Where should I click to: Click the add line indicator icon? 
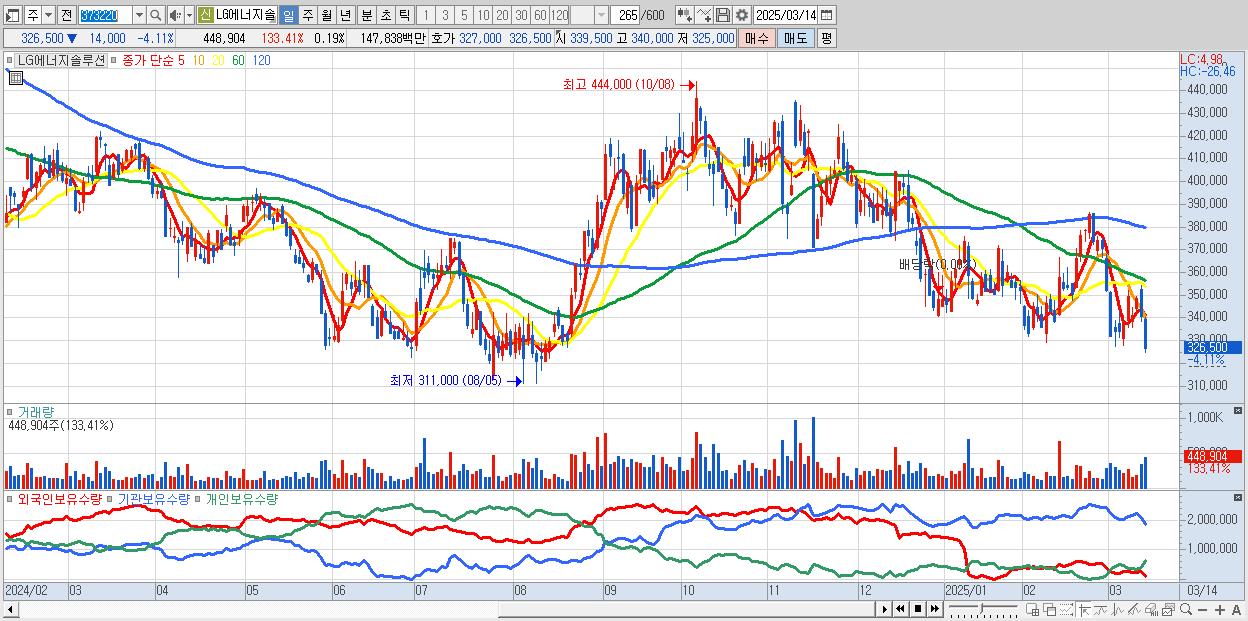704,15
